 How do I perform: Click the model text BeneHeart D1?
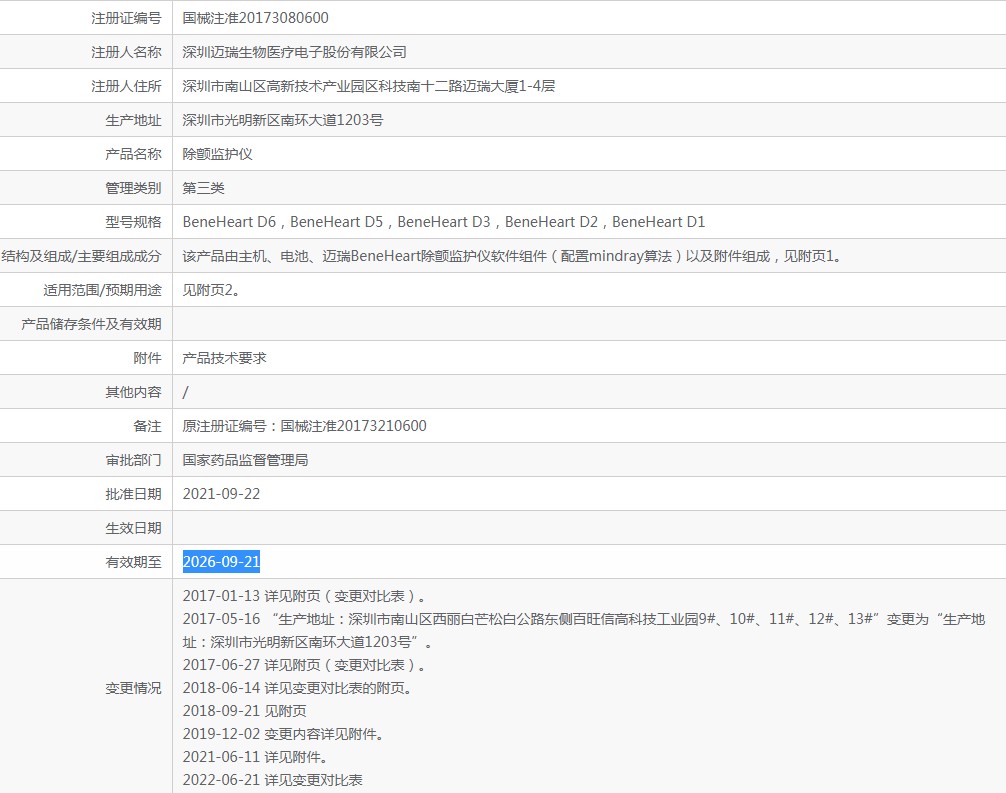[658, 222]
